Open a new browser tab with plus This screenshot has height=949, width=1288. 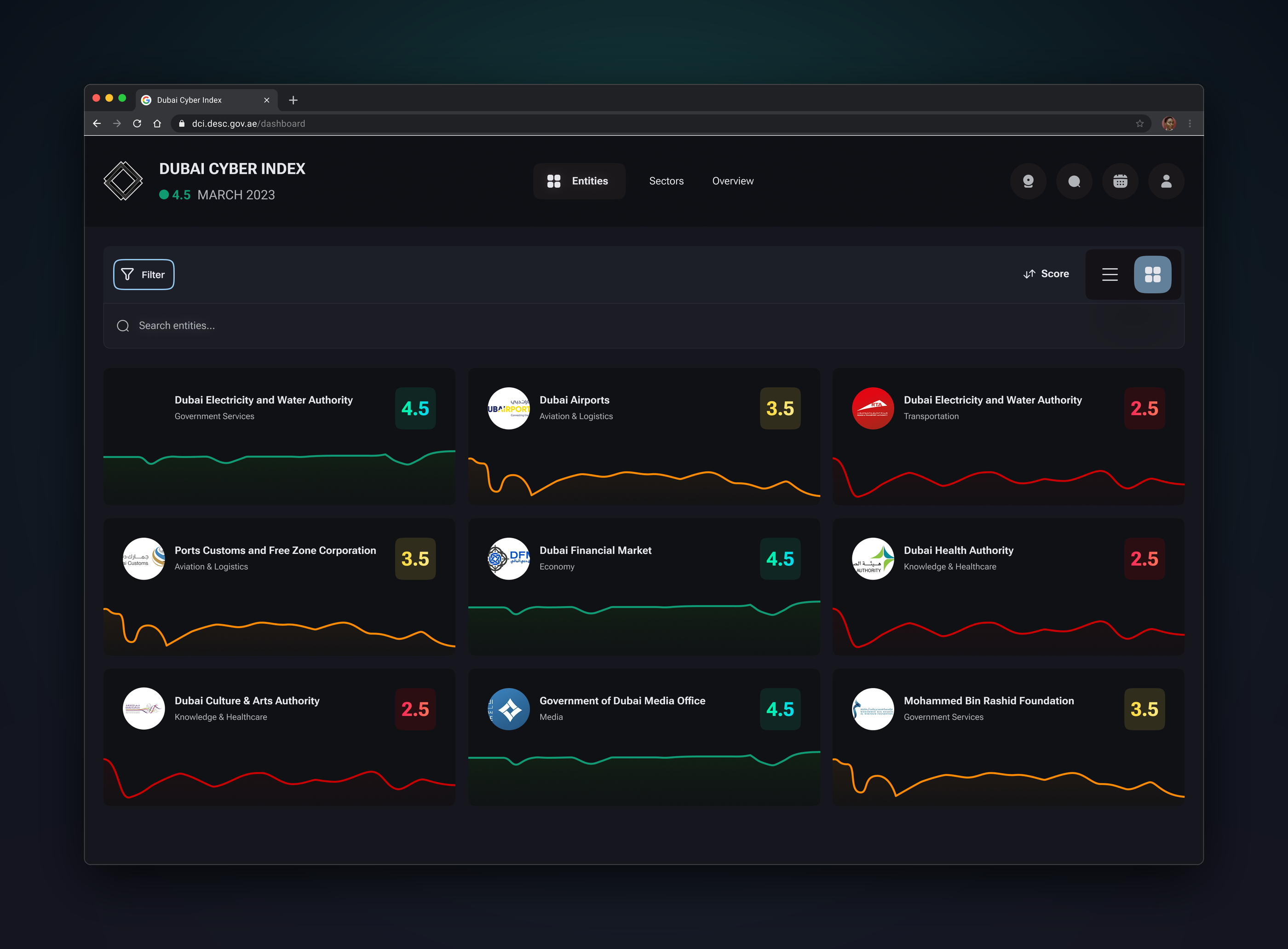pyautogui.click(x=293, y=100)
